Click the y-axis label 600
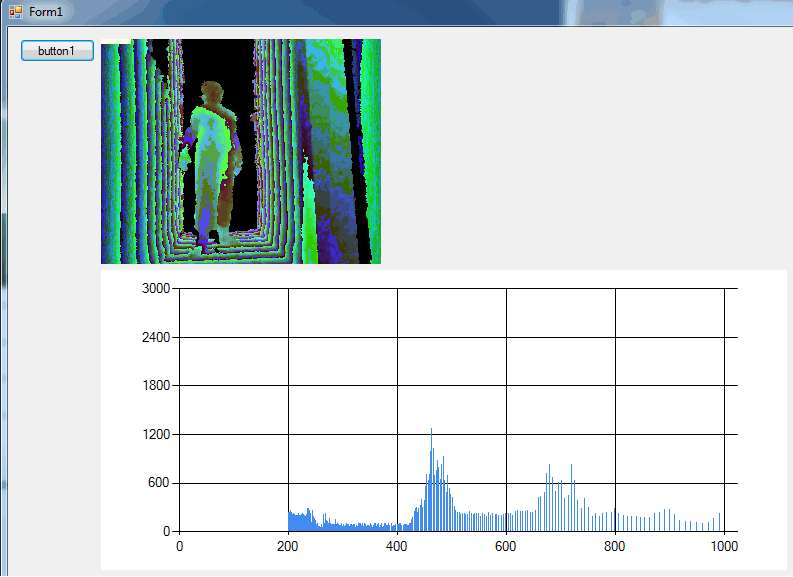The height and width of the screenshot is (577, 793). coord(159,483)
